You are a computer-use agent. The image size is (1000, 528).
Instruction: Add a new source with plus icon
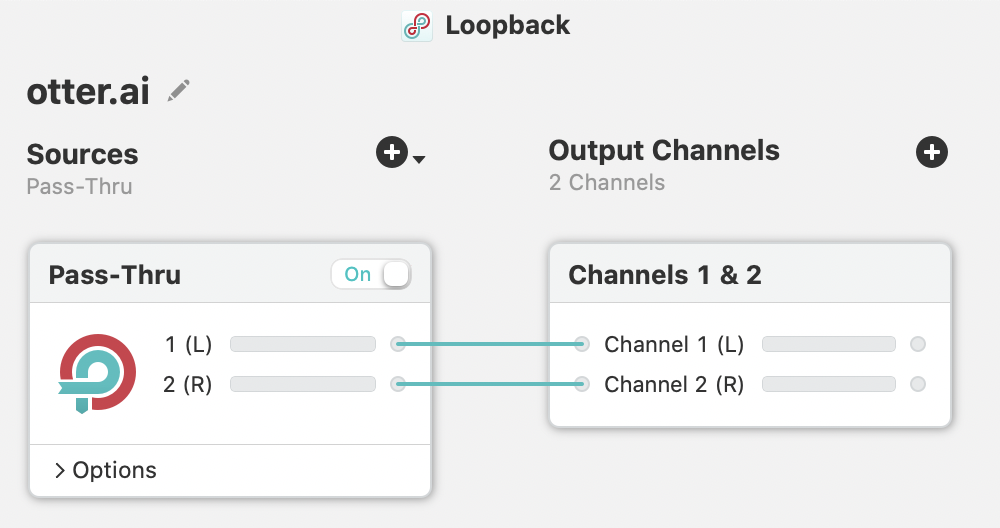[x=391, y=153]
